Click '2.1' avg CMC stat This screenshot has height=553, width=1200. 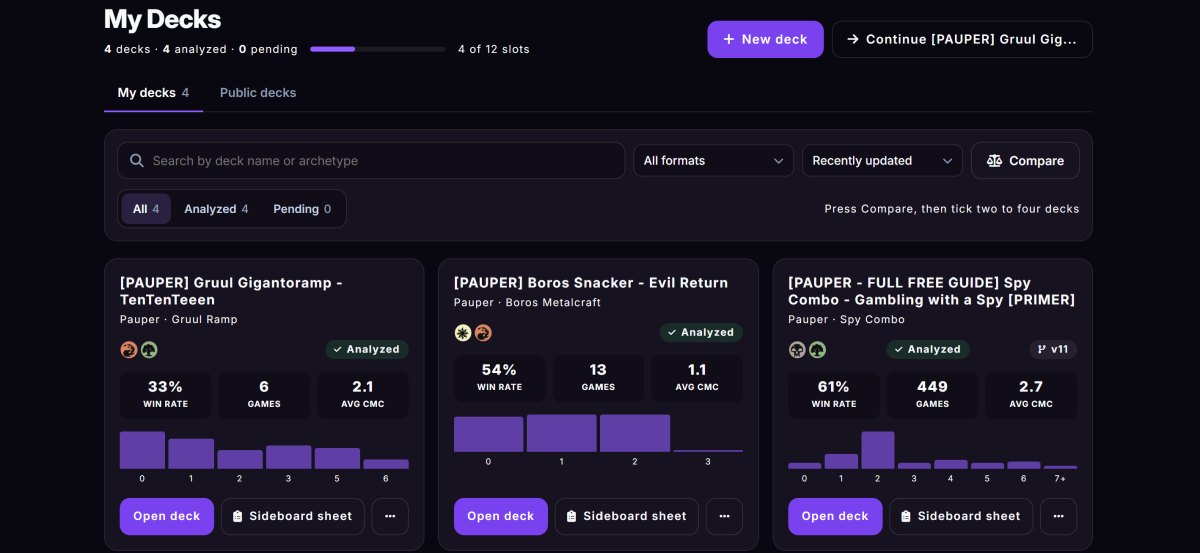[362, 394]
